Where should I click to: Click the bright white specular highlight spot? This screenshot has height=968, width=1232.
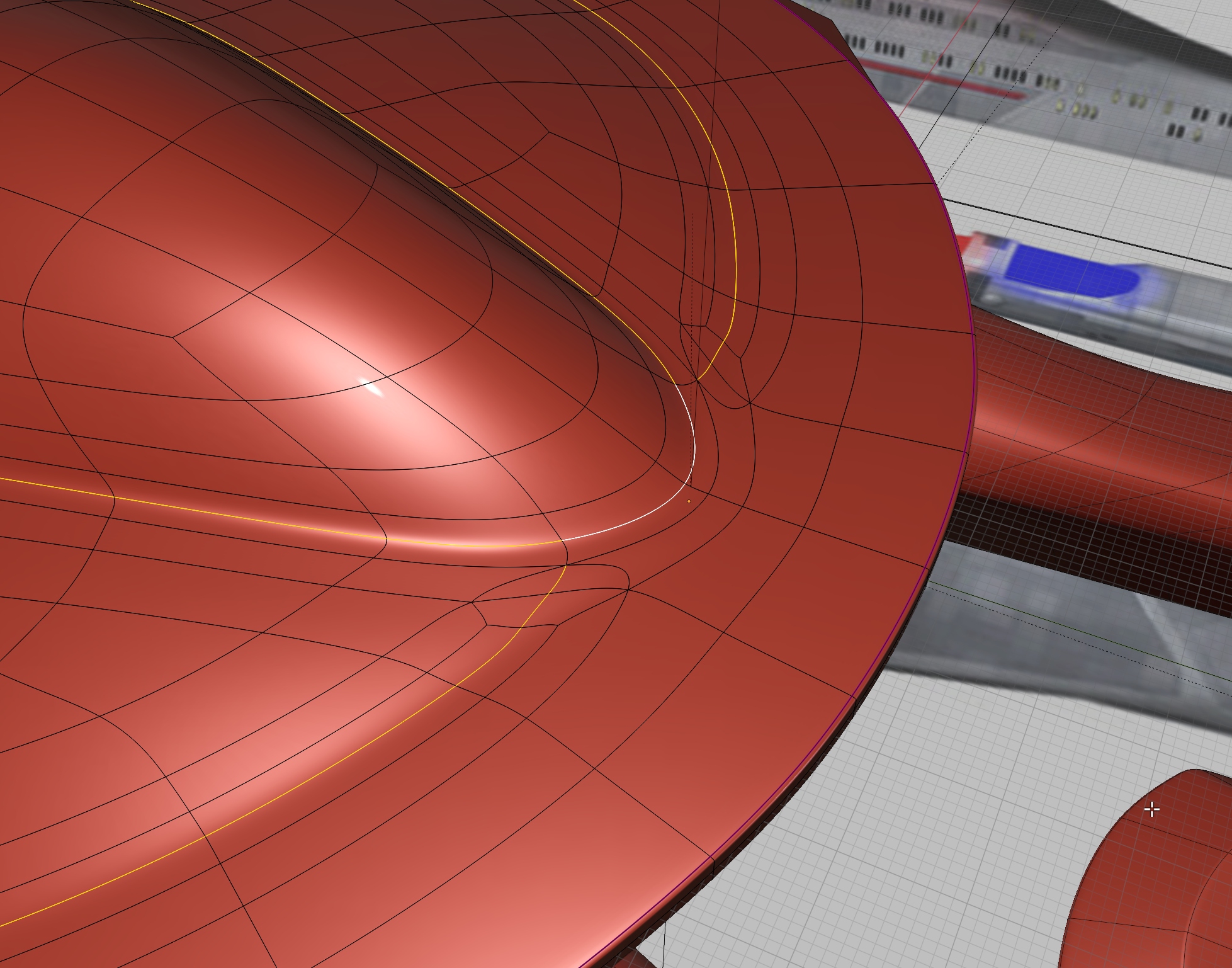tap(374, 389)
